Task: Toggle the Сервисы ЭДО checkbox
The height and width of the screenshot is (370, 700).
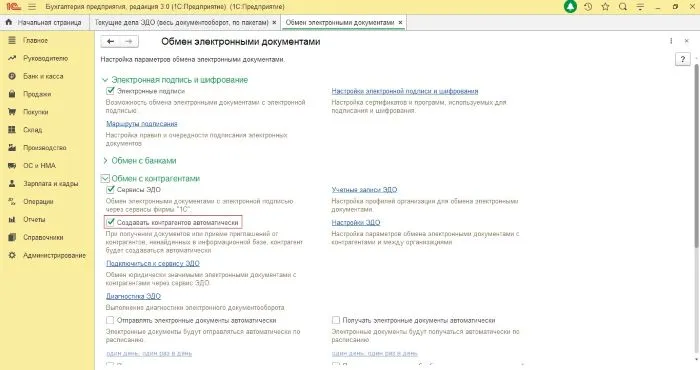Action: 110,190
